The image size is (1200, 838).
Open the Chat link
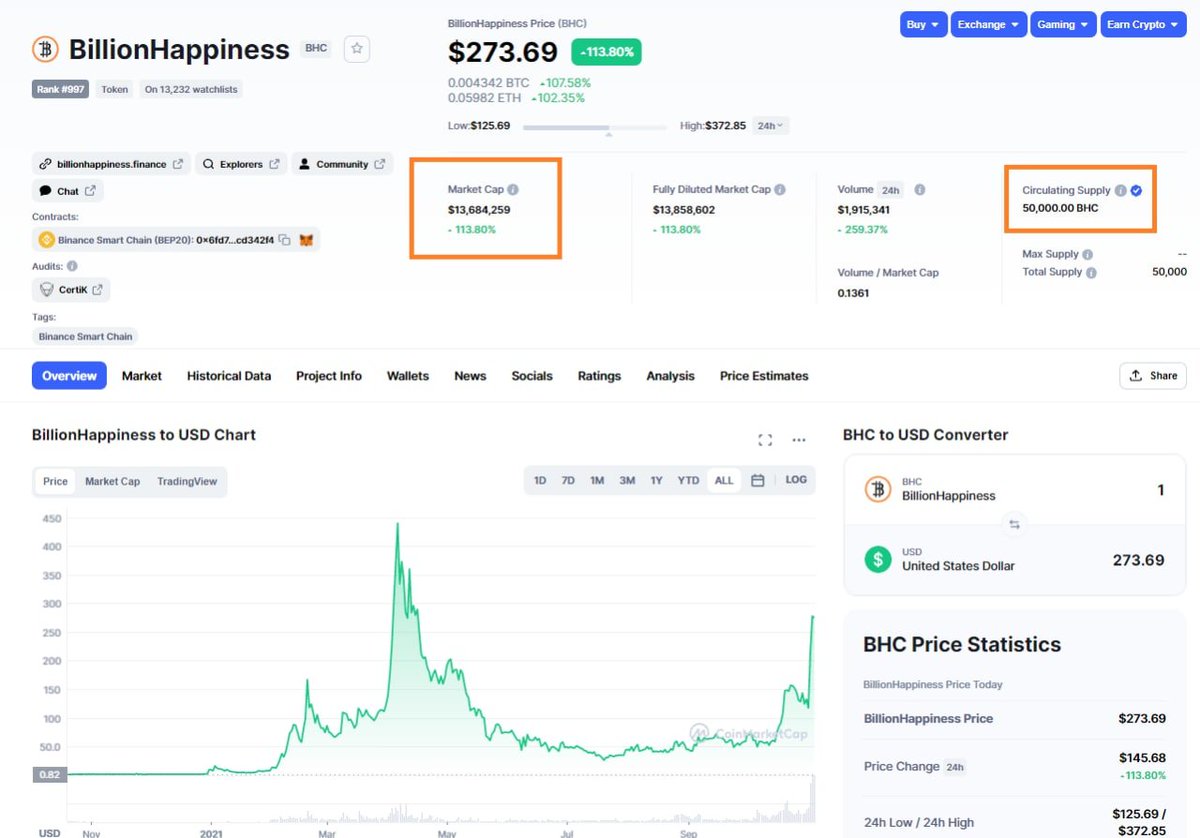click(68, 191)
